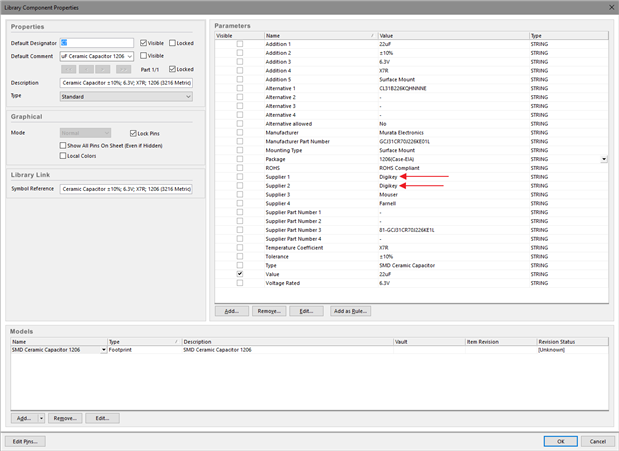The width and height of the screenshot is (619, 451).
Task: Click the previous part arrow button
Action: [x=87, y=69]
